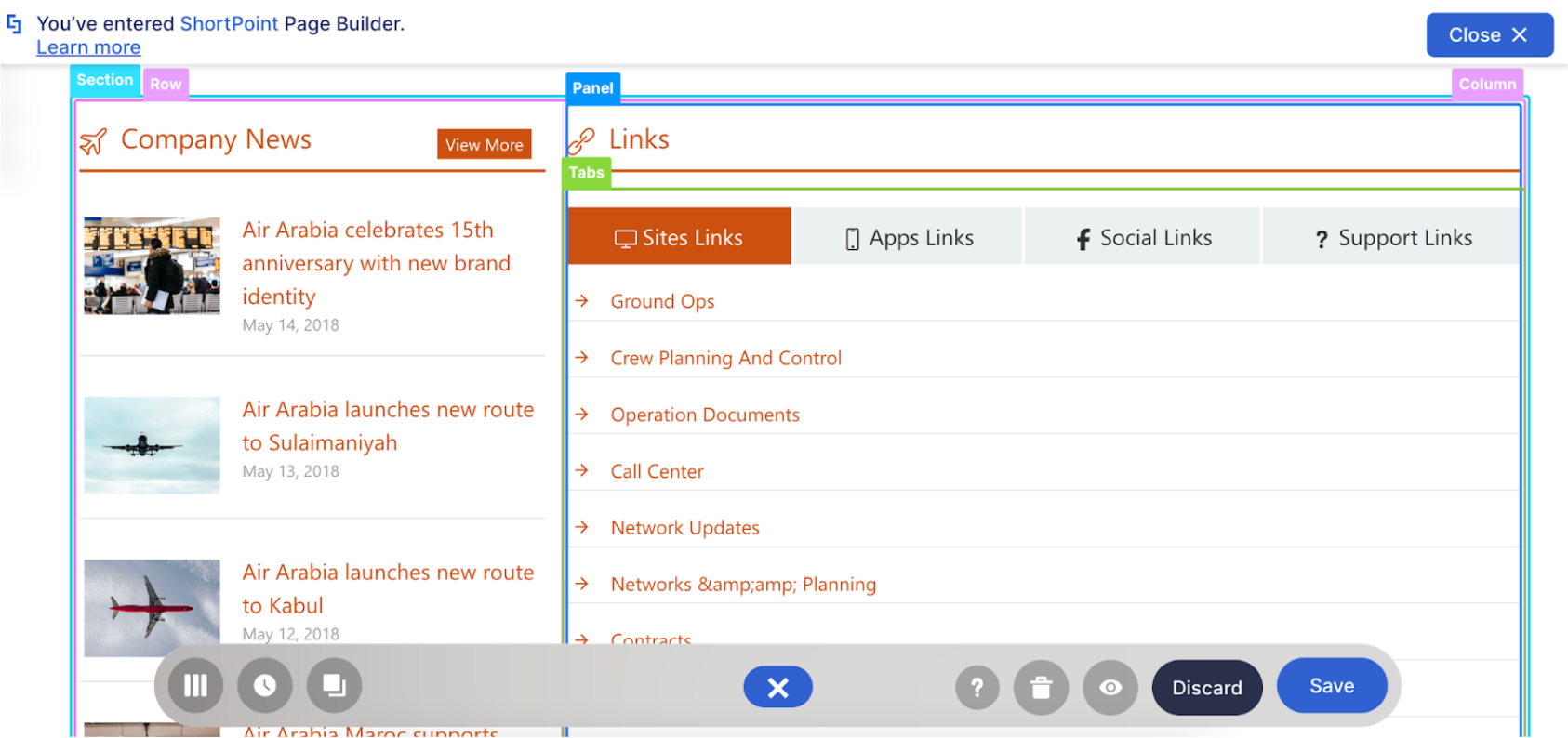Click the ShortPoint logo icon
Screen dimensions: 1568x738
[x=14, y=24]
